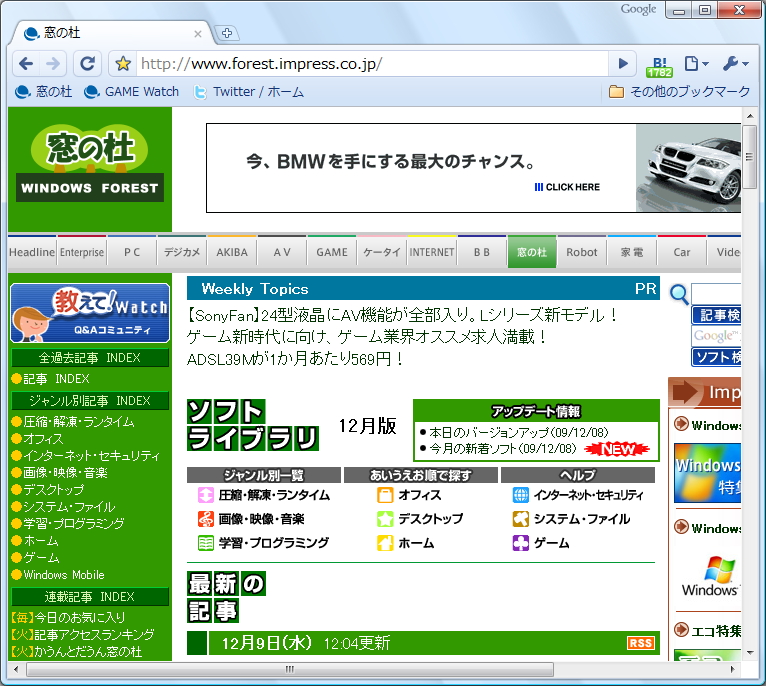This screenshot has width=766, height=686.
Task: Open the SonyFan 24型液晶 topic link
Action: (402, 316)
